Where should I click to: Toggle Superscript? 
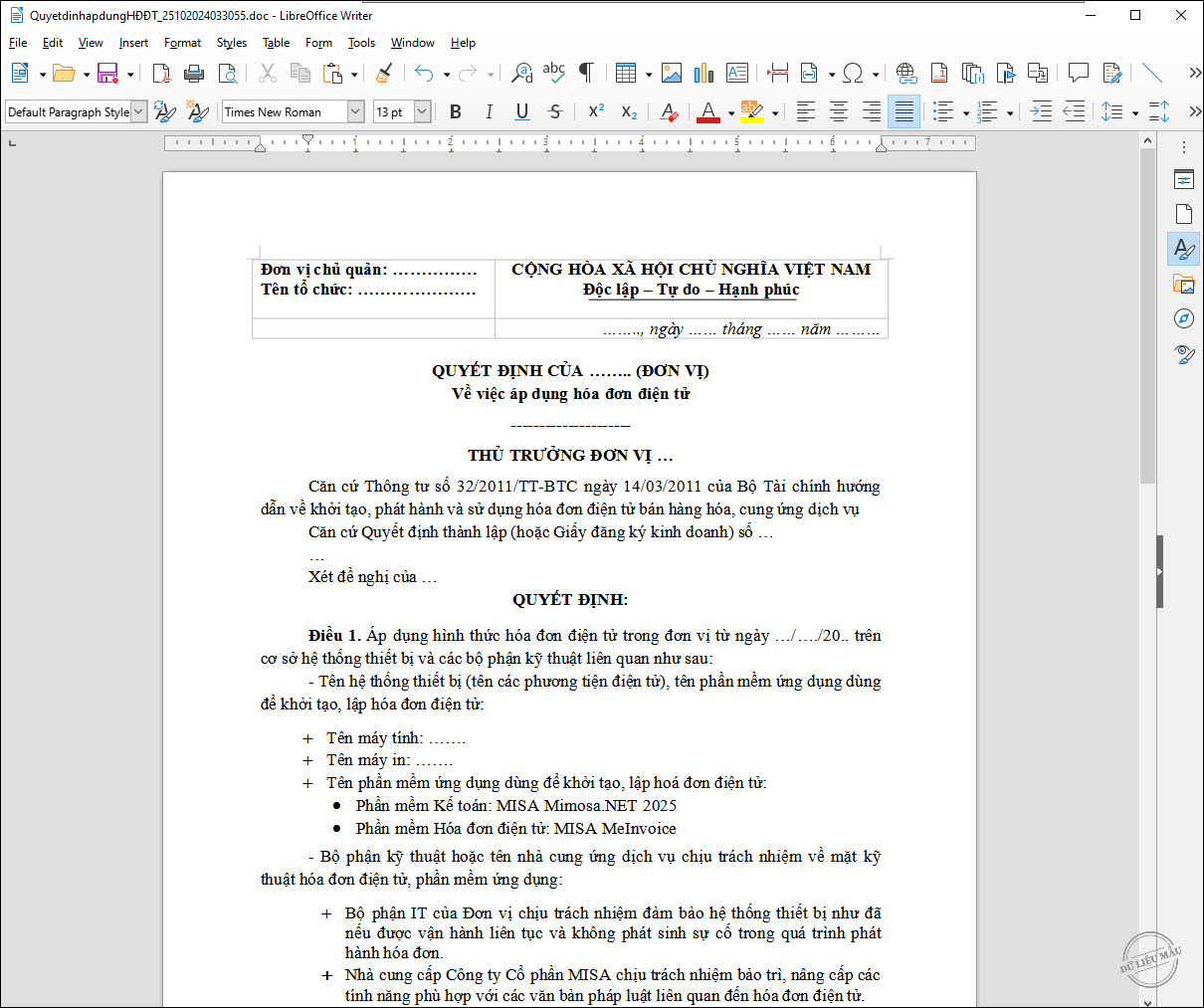click(x=596, y=111)
